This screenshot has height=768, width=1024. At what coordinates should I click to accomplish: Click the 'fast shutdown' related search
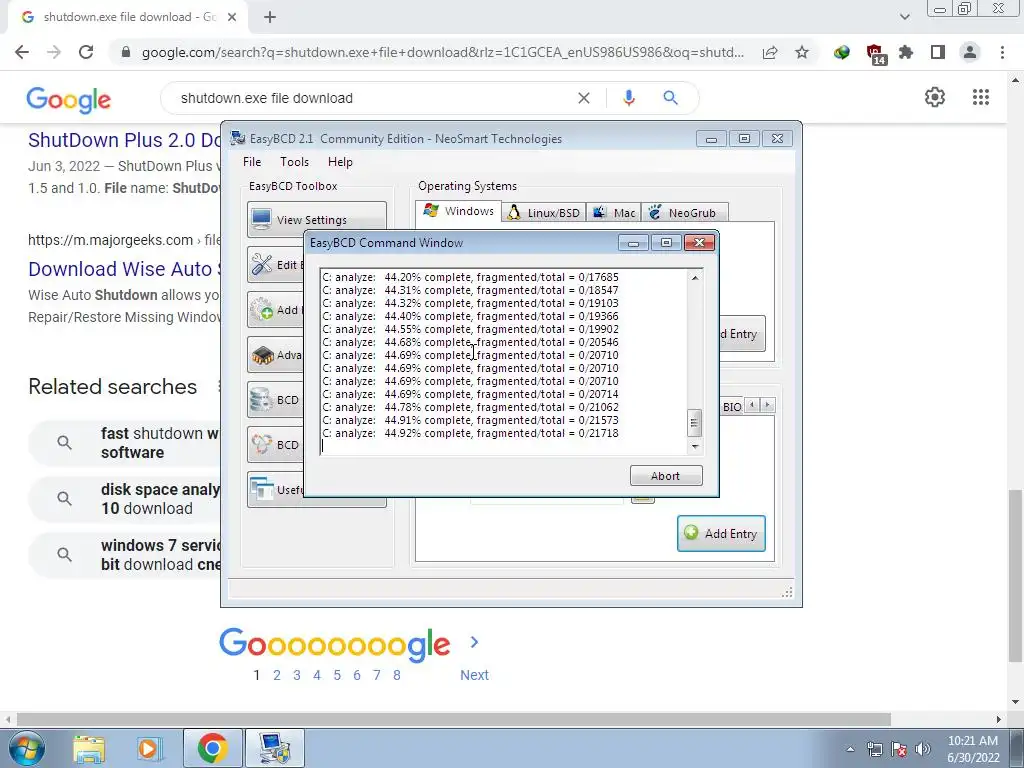[124, 443]
